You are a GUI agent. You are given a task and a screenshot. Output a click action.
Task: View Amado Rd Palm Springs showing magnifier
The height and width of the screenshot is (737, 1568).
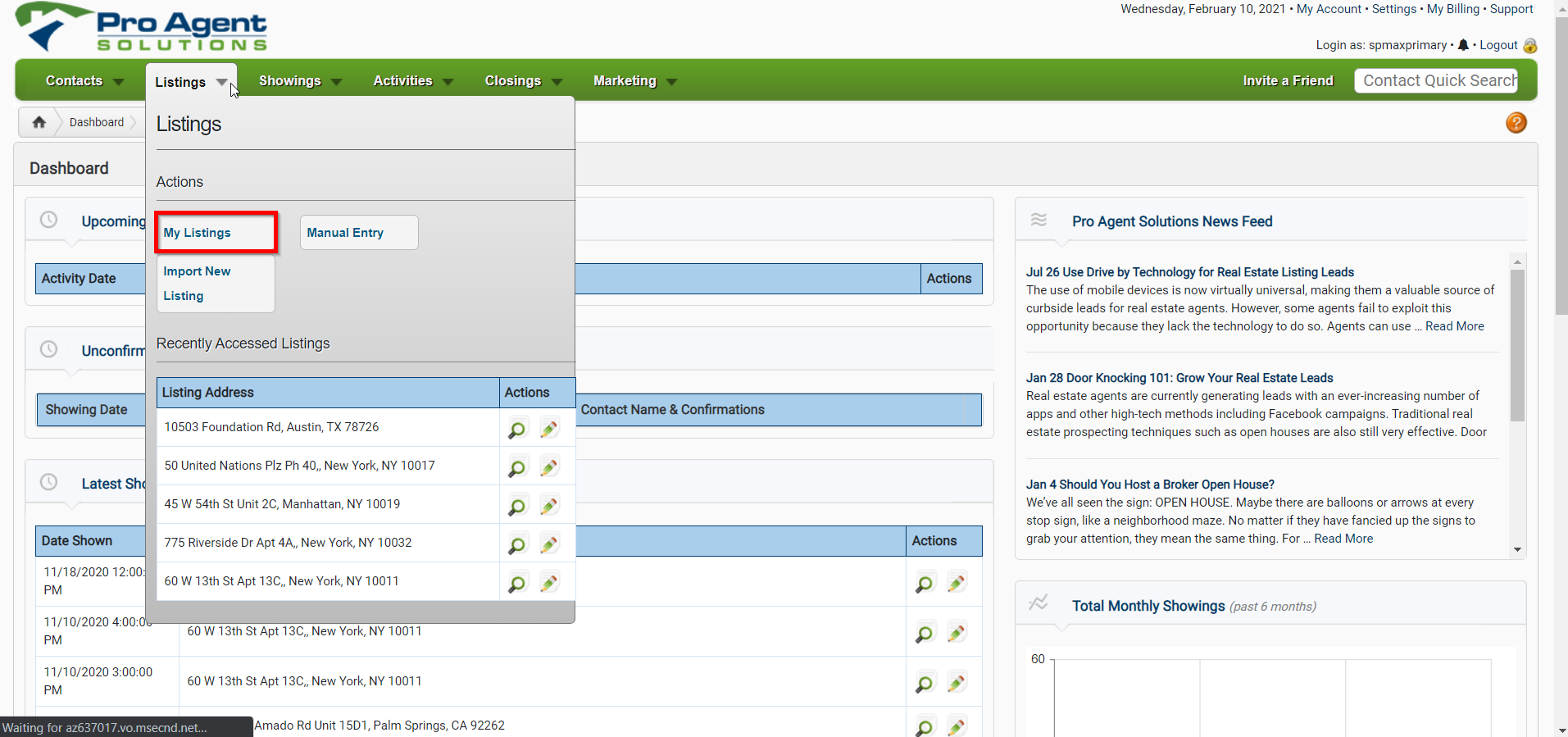click(924, 726)
